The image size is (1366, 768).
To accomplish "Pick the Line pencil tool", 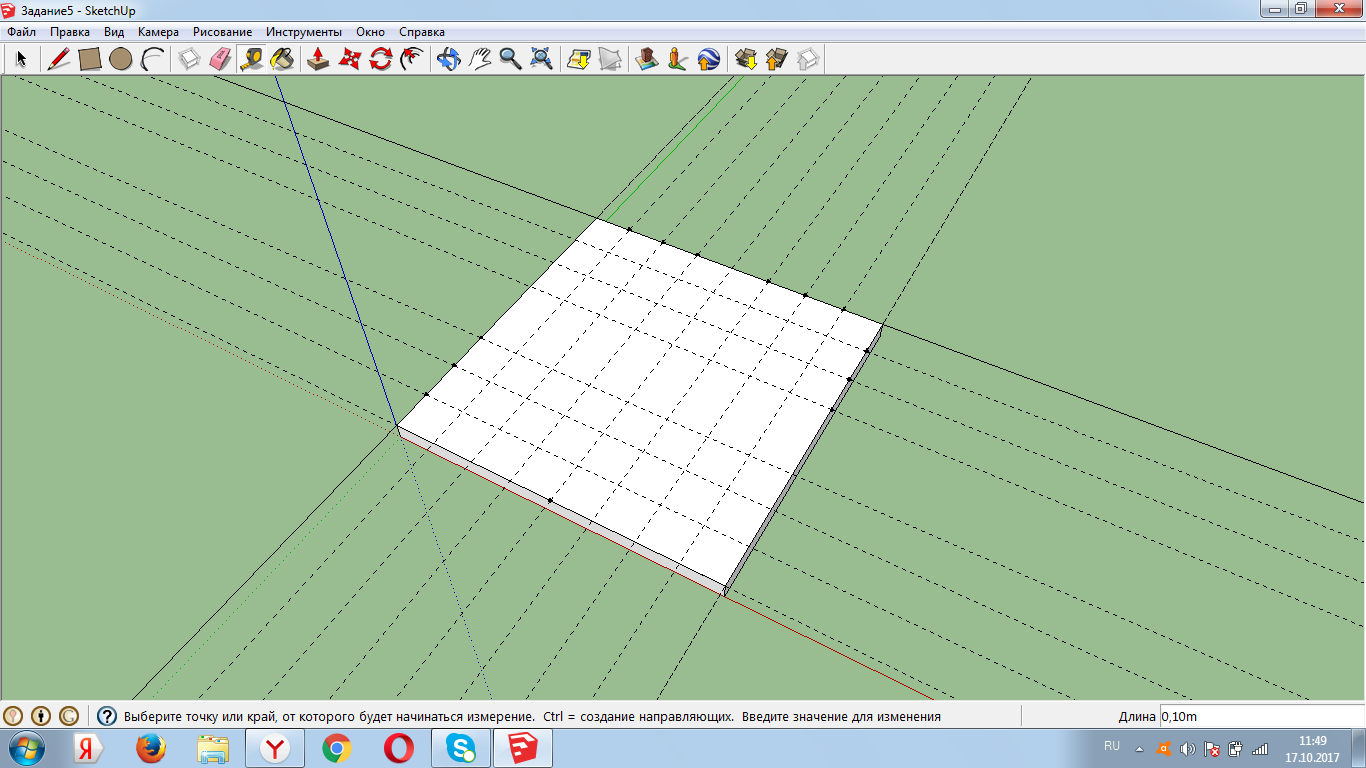I will tap(59, 59).
